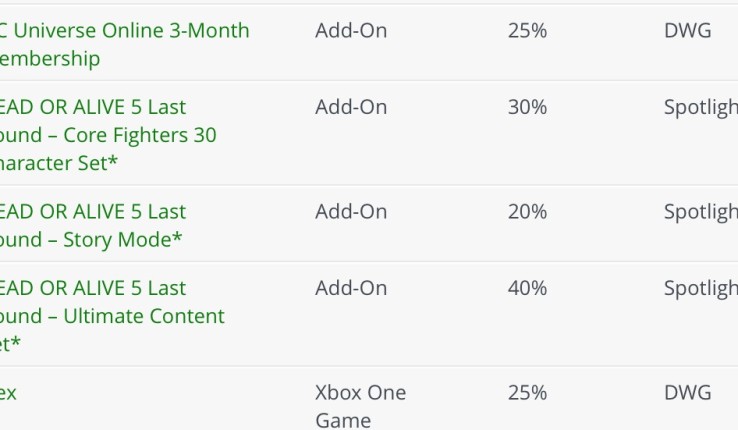This screenshot has height=430, width=738.
Task: Click the Spotlight cell in the Ultimate Content row
Action: (700, 288)
